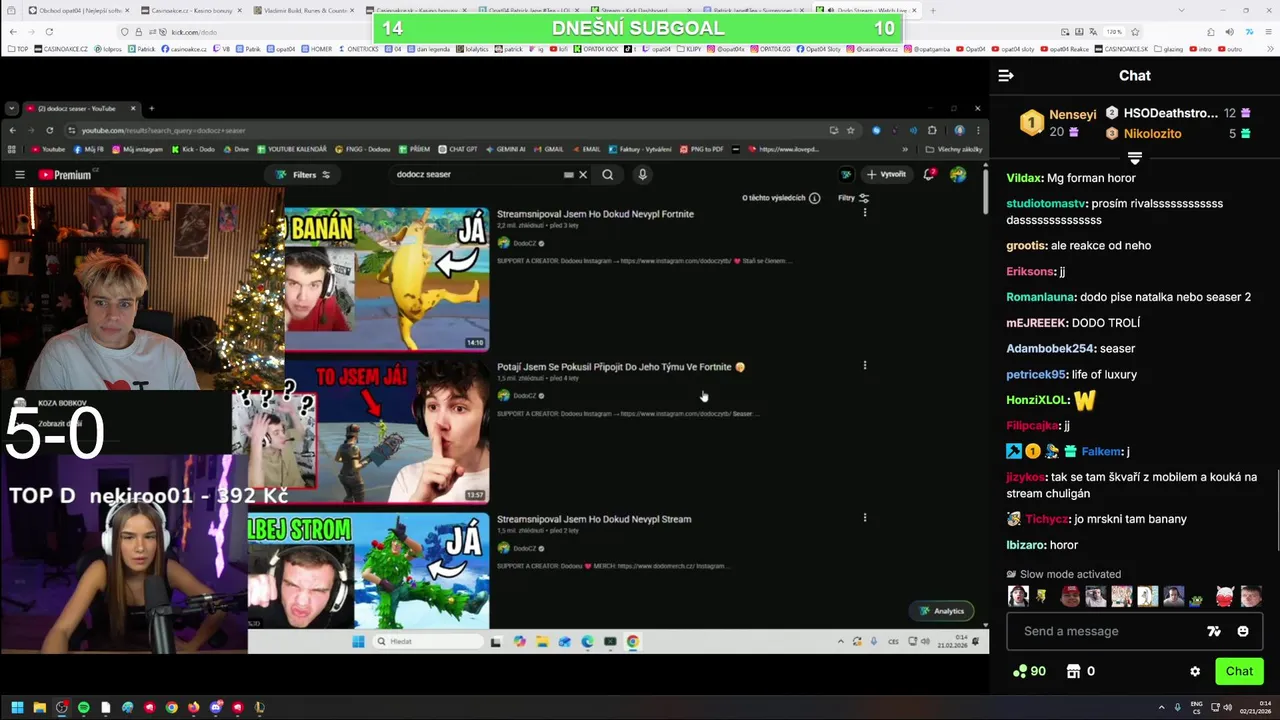
Task: Open taskbar clock showing 02/21/2026
Action: (1255, 707)
